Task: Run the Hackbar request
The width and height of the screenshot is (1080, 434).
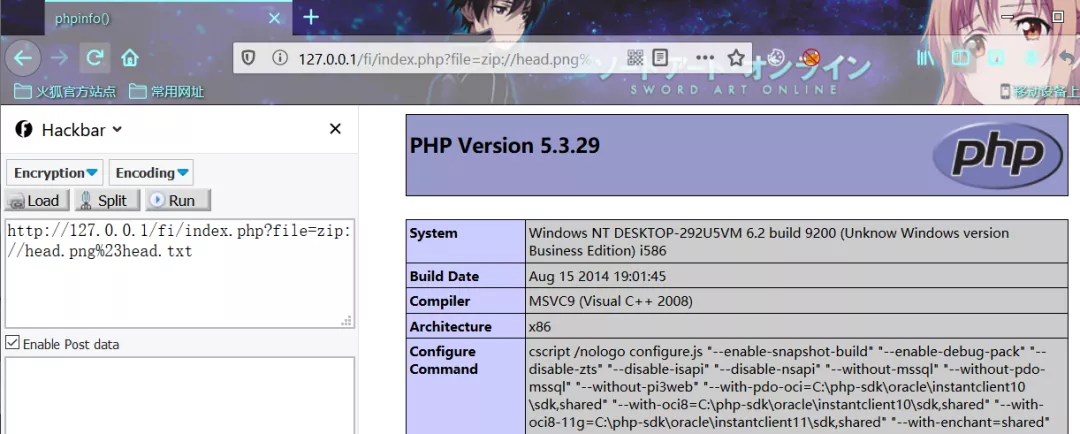Action: click(x=178, y=200)
